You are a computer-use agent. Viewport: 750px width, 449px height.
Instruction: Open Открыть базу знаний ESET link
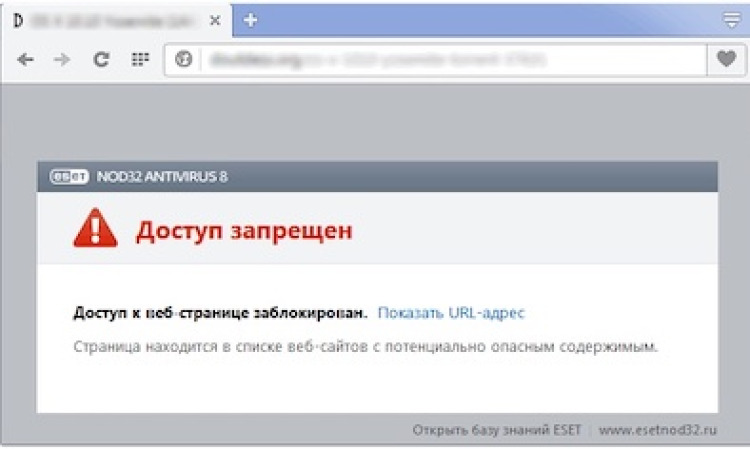pyautogui.click(x=496, y=430)
